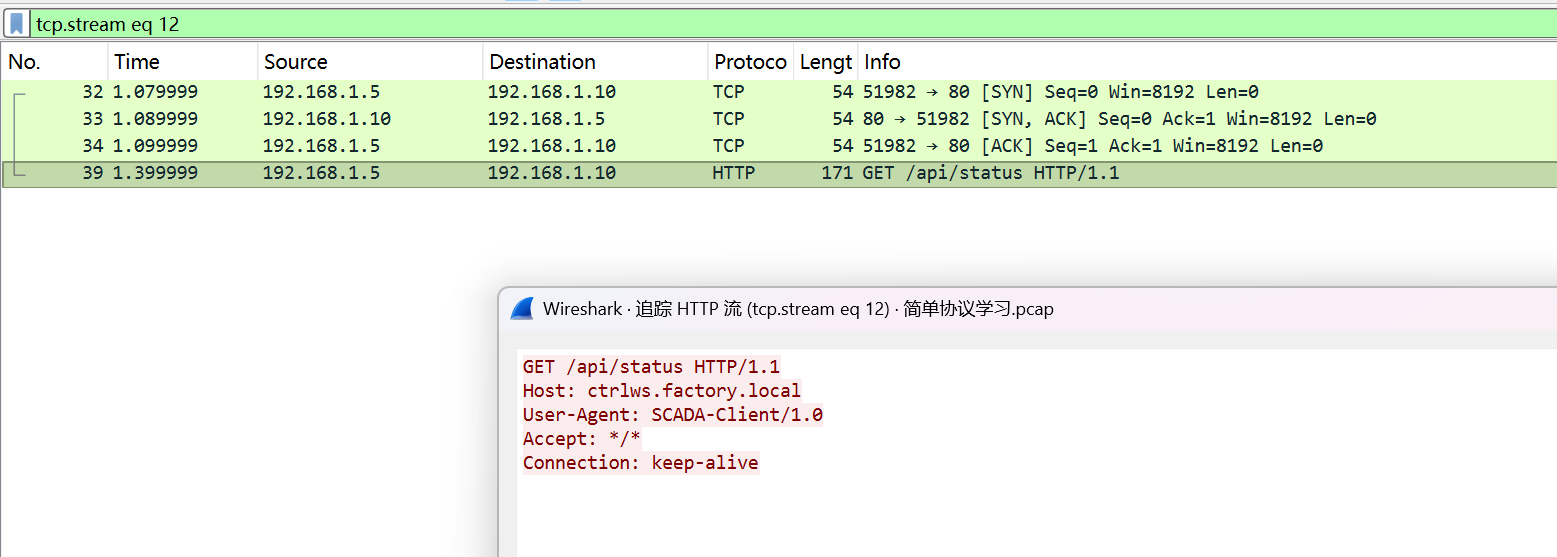Click the Connection: keep-alive line
Viewport: 1557px width, 557px height.
[640, 463]
